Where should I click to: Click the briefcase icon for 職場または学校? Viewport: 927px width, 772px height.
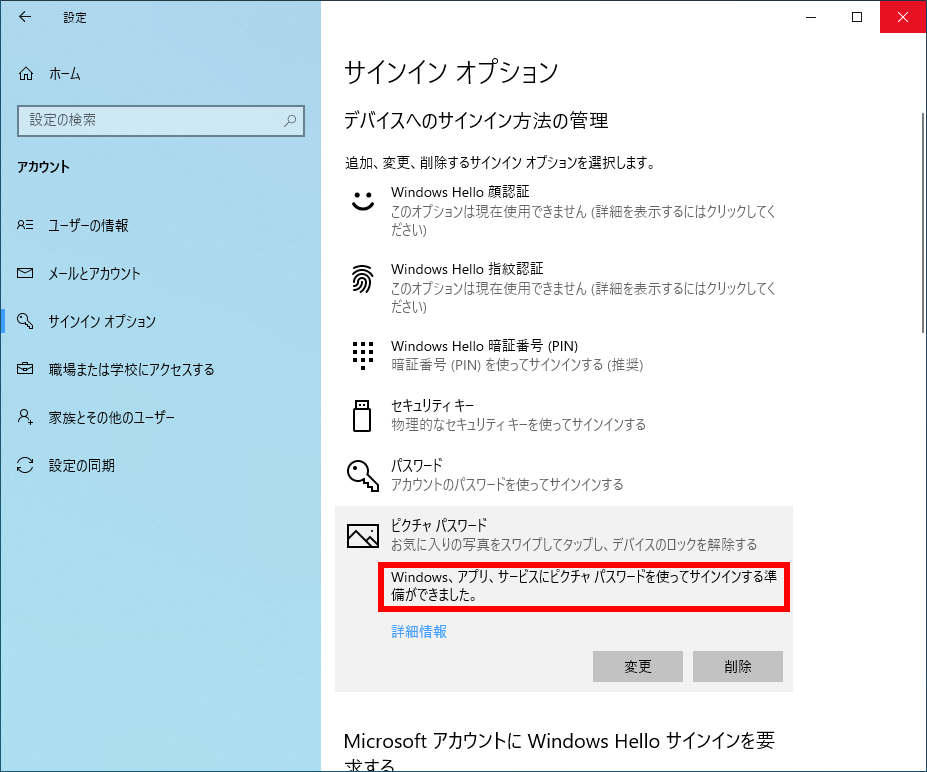[x=25, y=369]
